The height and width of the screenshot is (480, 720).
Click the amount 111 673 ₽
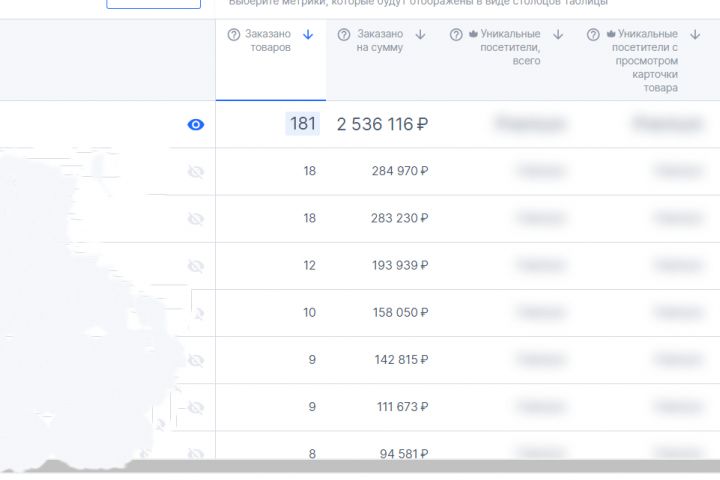[x=403, y=407]
